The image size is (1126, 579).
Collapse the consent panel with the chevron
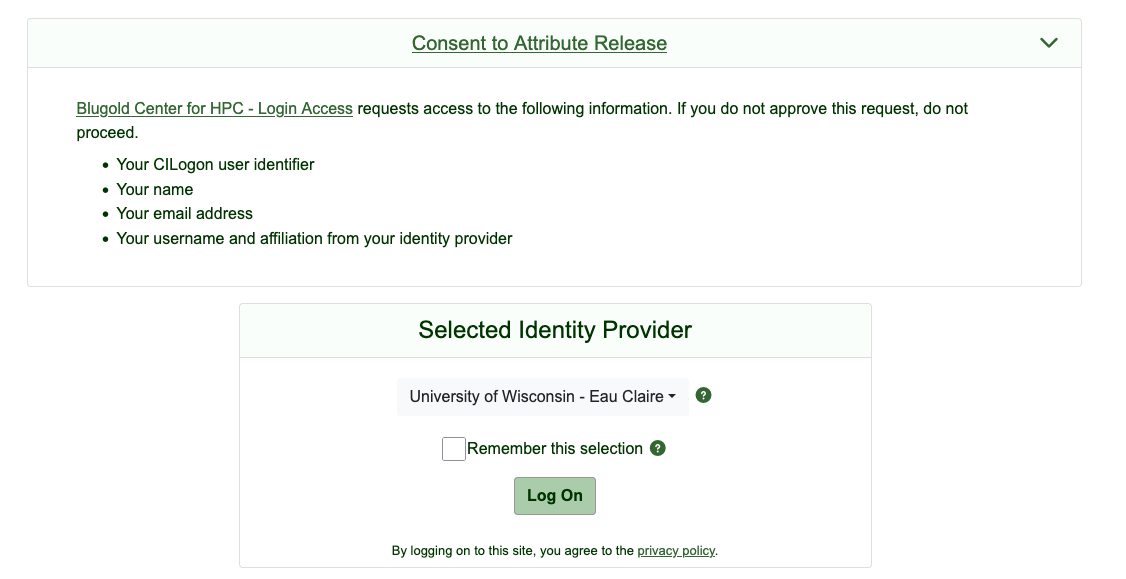1048,43
